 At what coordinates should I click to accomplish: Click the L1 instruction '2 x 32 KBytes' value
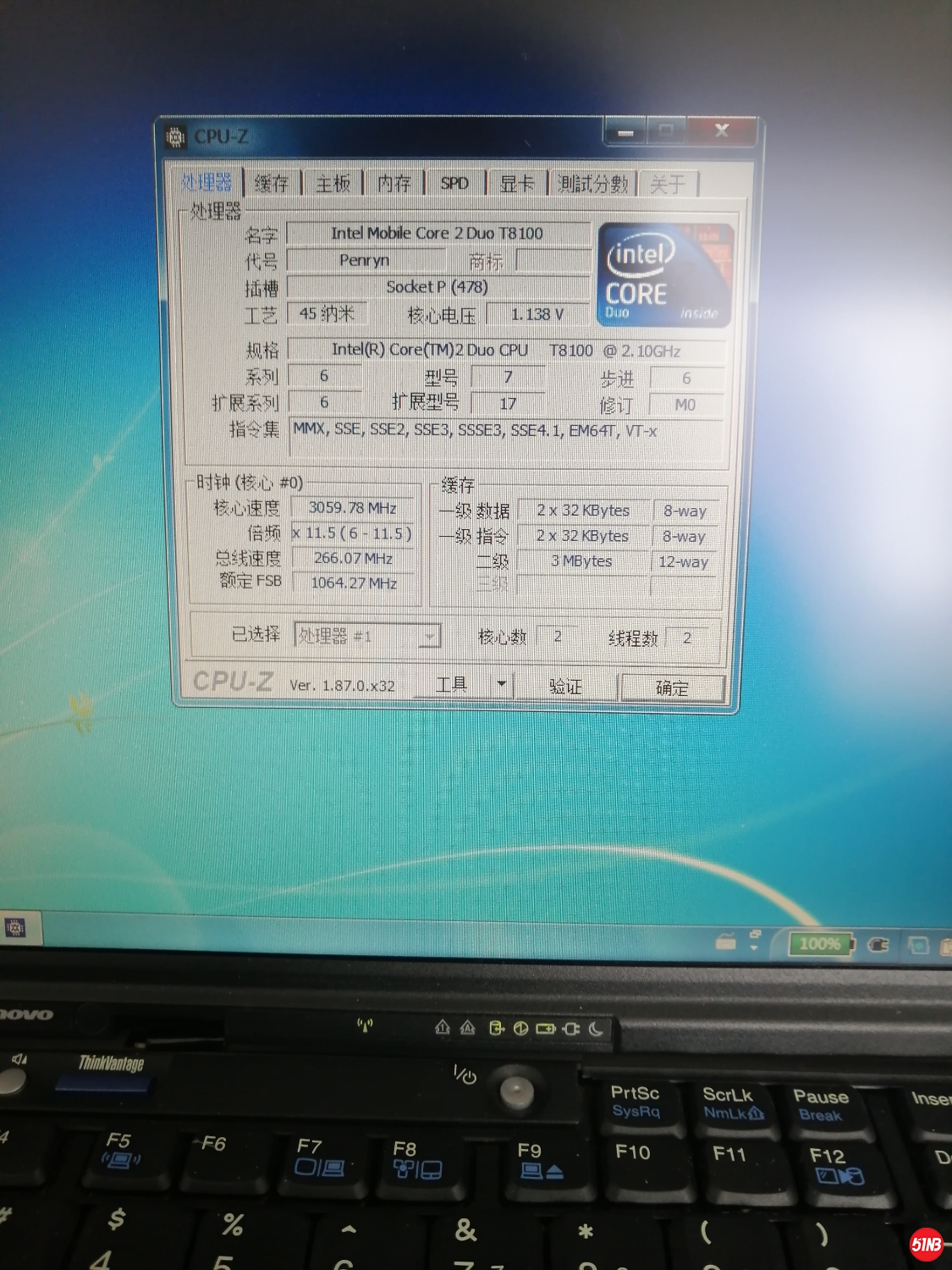[x=582, y=536]
